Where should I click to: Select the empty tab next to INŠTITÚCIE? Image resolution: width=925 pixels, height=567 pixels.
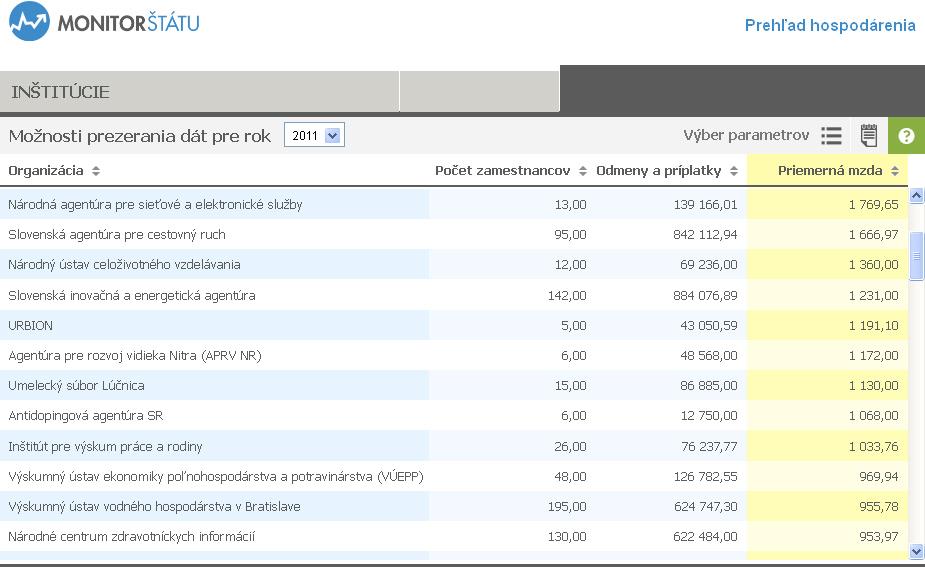pyautogui.click(x=479, y=92)
